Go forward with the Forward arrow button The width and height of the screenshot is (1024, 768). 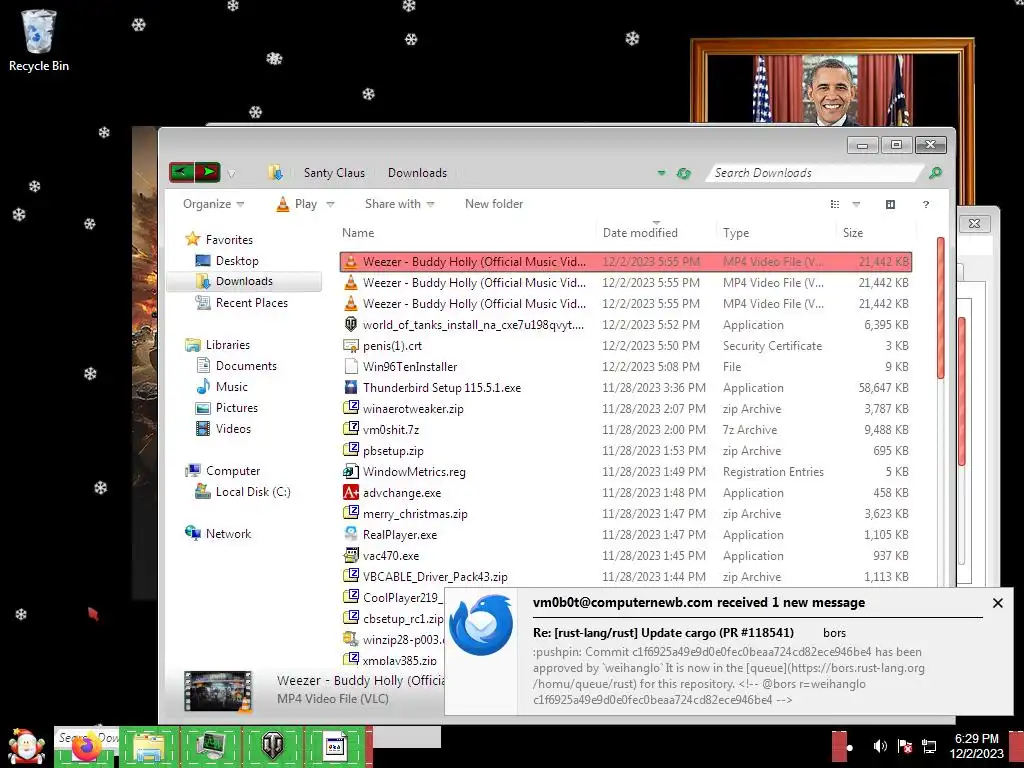pos(208,172)
